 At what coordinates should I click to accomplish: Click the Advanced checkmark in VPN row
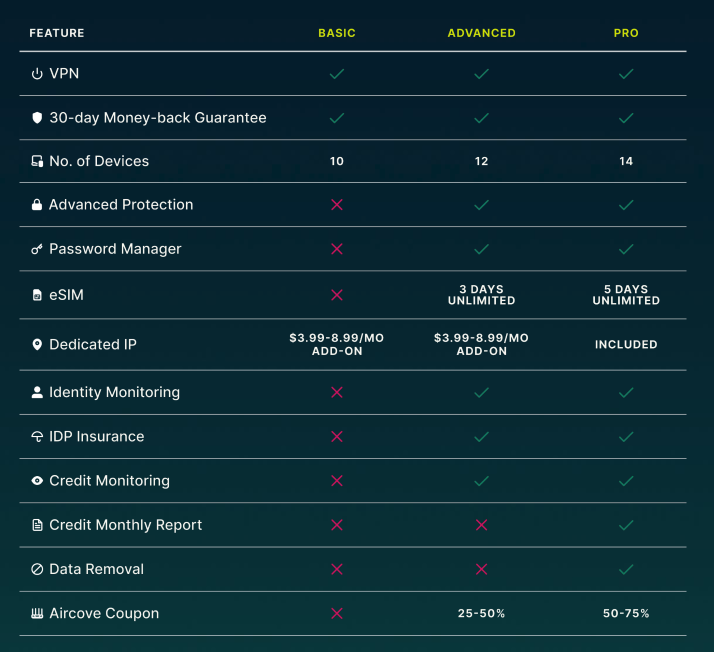pos(481,74)
